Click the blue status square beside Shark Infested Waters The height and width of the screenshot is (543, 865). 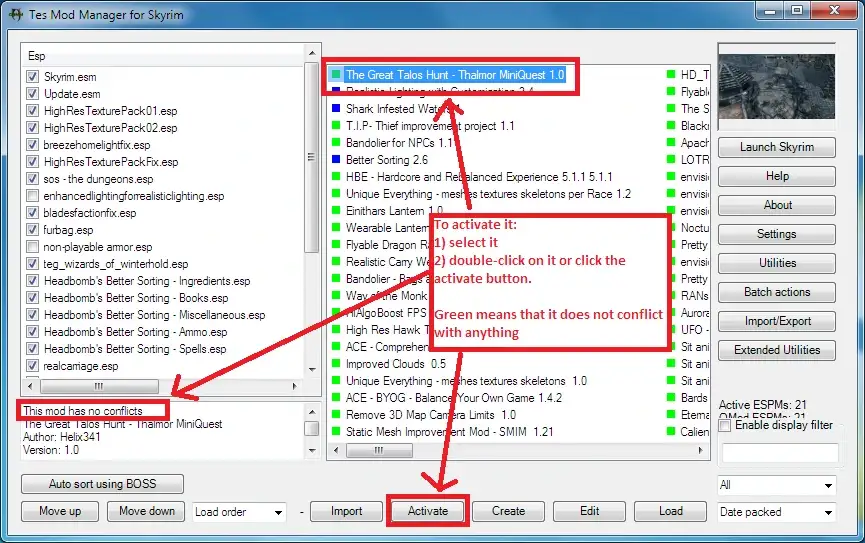point(337,109)
